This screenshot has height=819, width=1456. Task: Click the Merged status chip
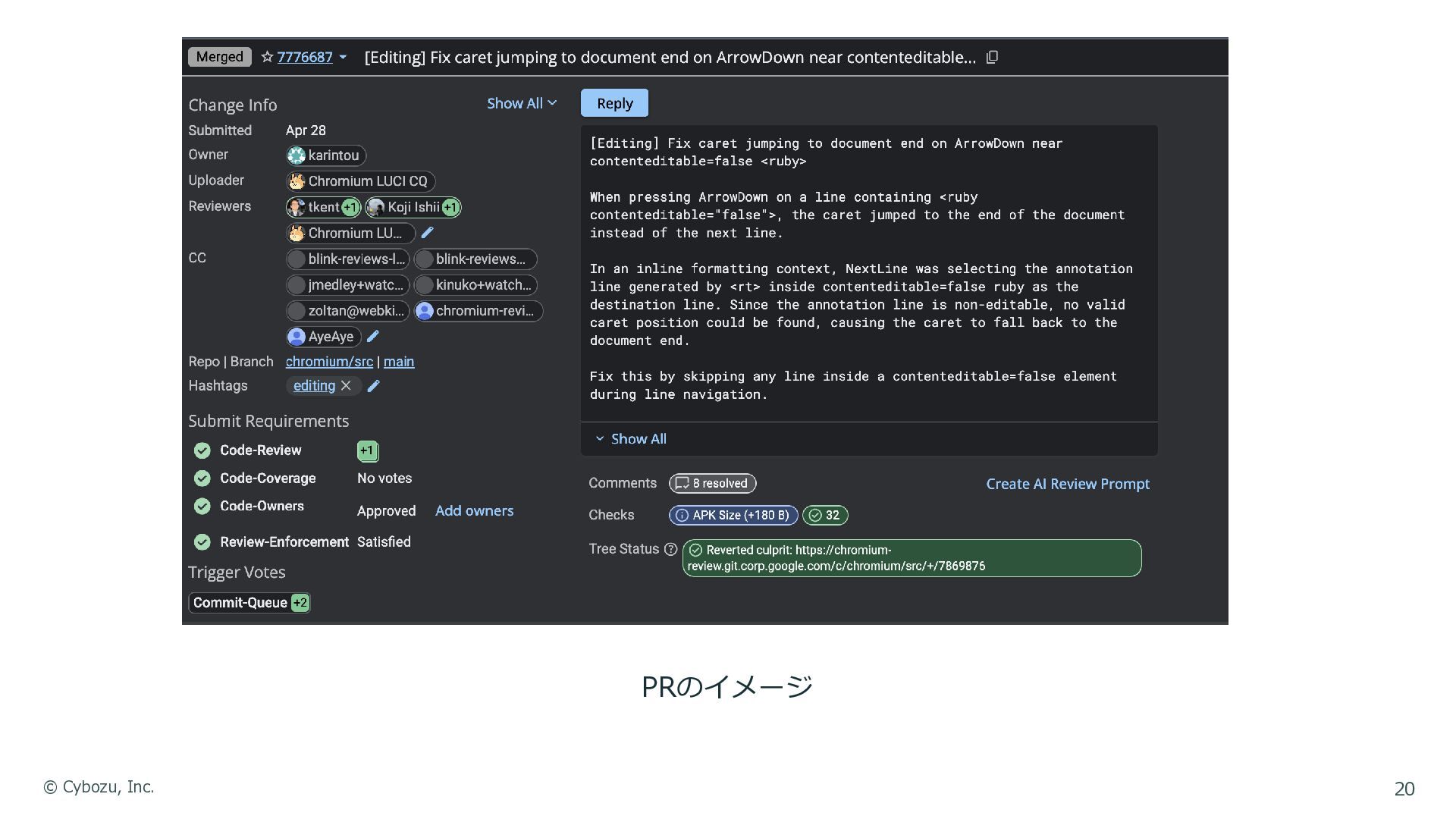[219, 57]
